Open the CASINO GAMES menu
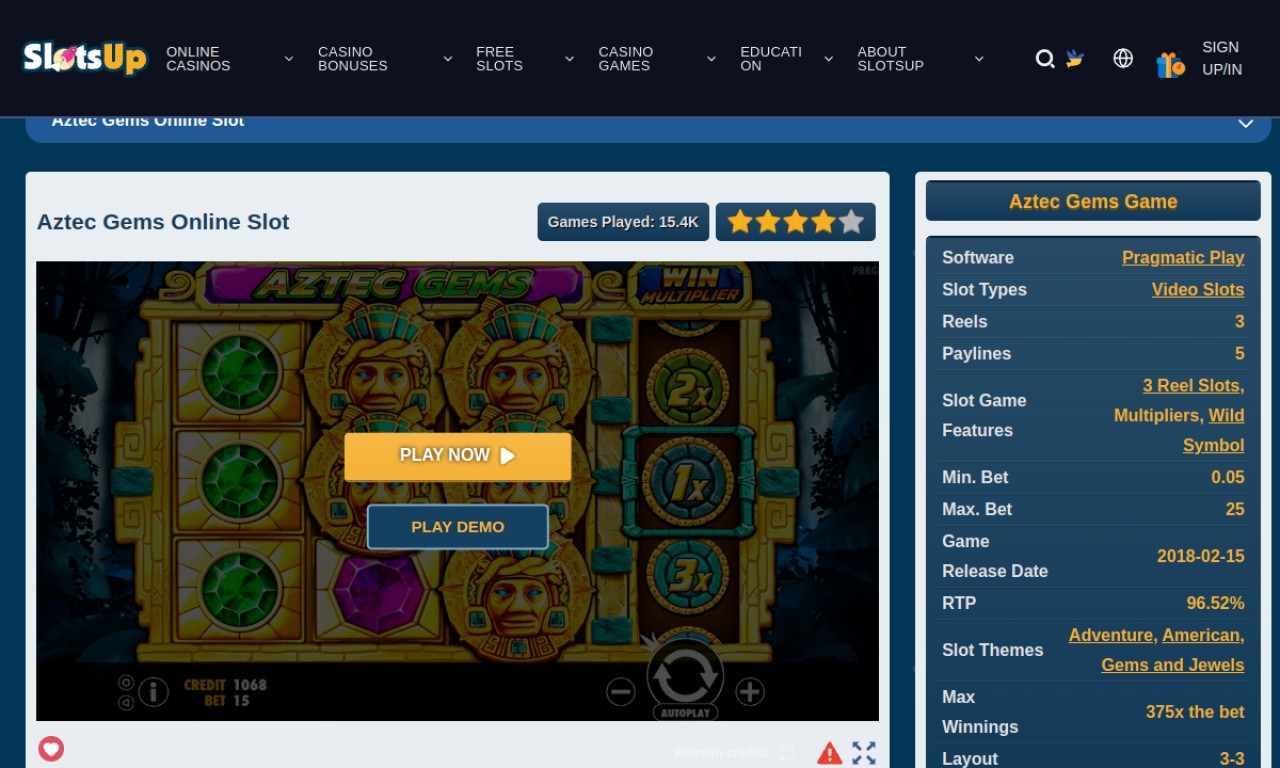The height and width of the screenshot is (768, 1280). coord(626,59)
